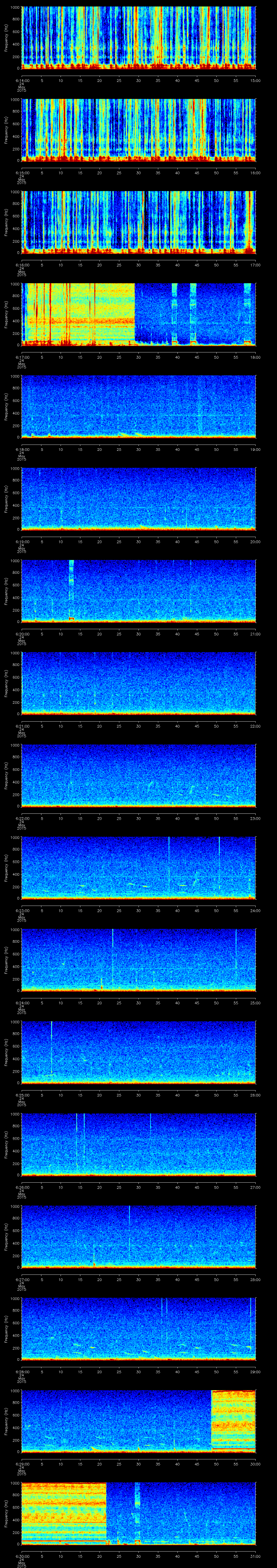
Task: Click the broadband noise block ending the 6:29:00 spectrogram
Action: coord(234,1421)
